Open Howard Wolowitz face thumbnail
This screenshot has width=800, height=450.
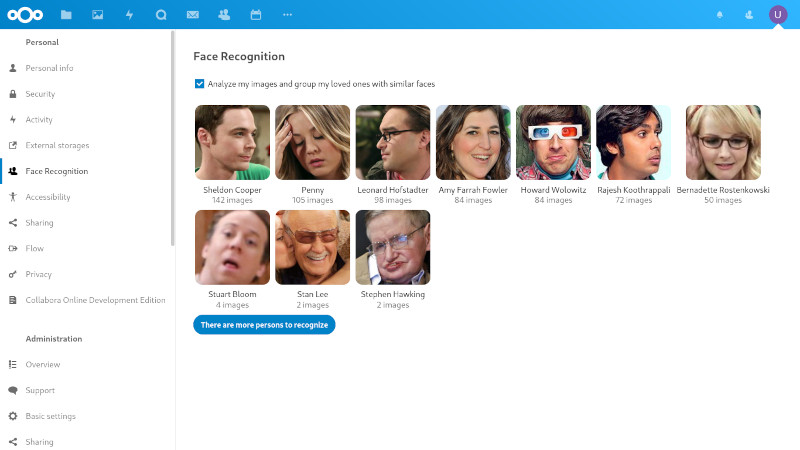pyautogui.click(x=553, y=142)
